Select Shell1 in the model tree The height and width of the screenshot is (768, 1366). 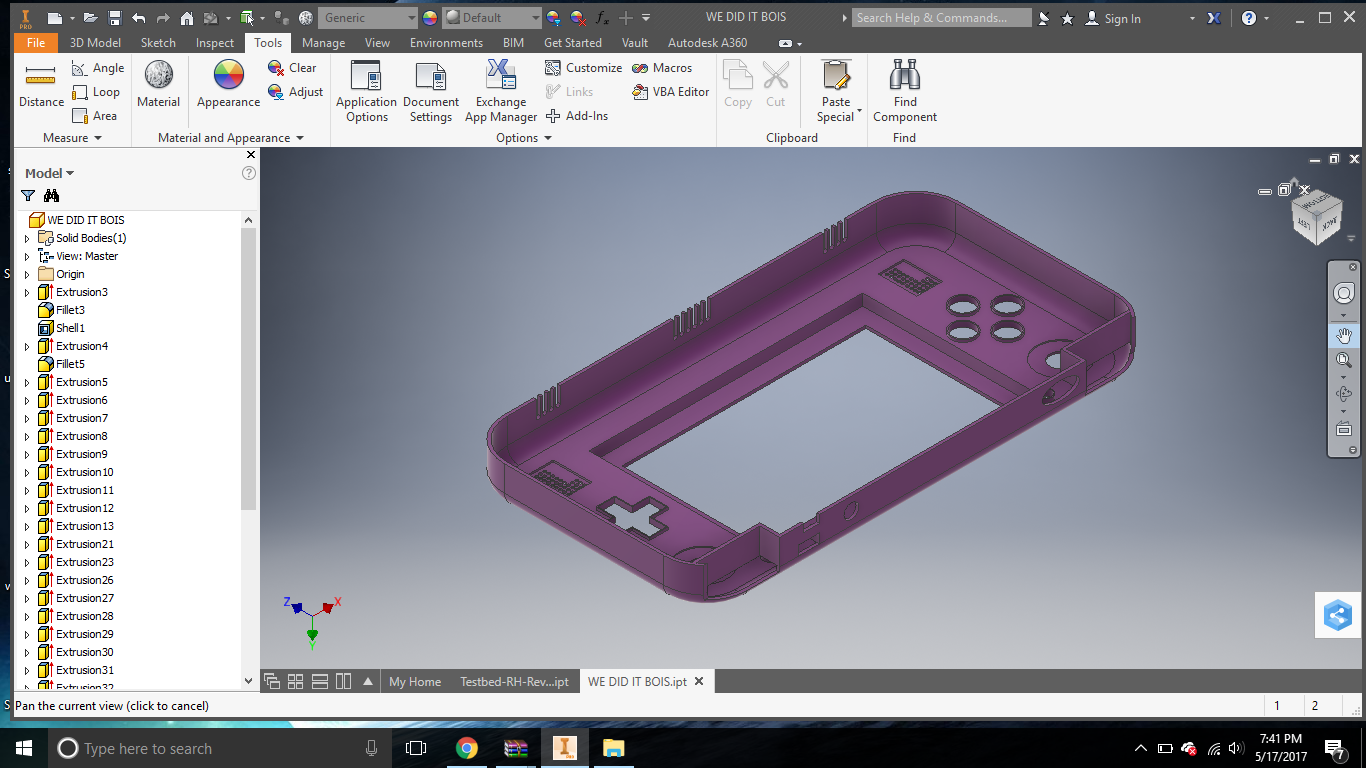70,328
